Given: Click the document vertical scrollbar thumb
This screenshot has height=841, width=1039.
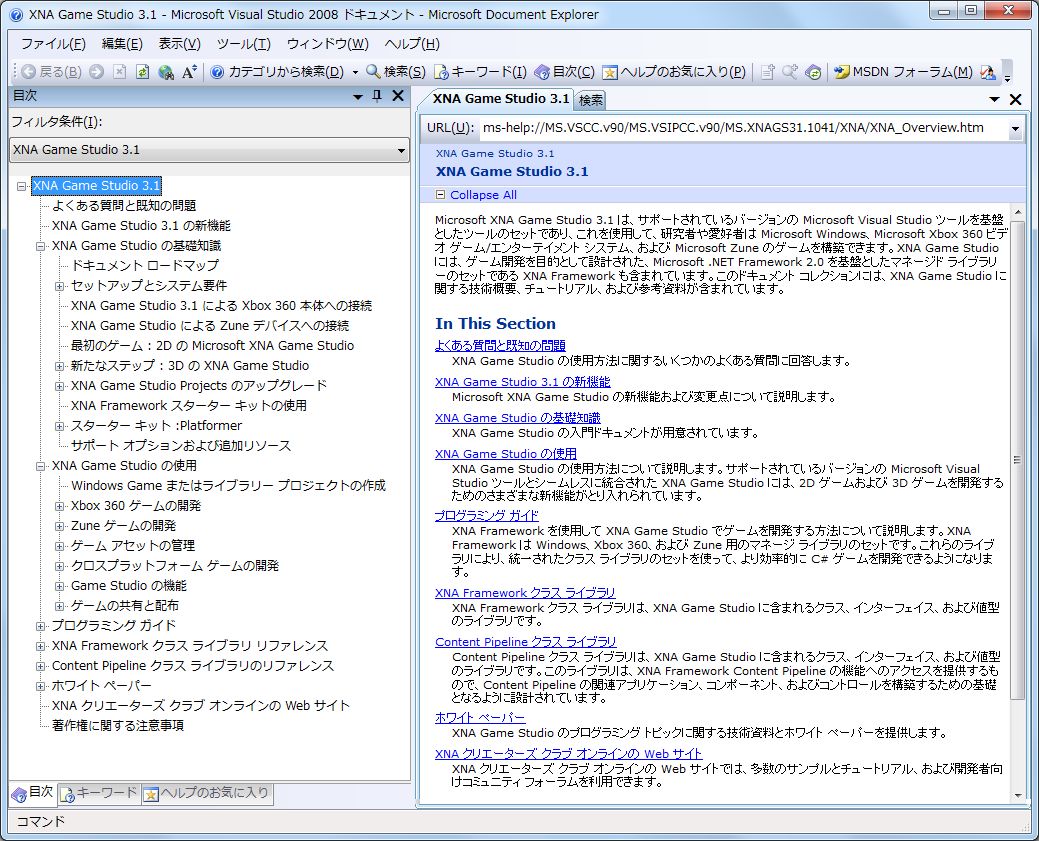Looking at the screenshot, I should 1017,460.
